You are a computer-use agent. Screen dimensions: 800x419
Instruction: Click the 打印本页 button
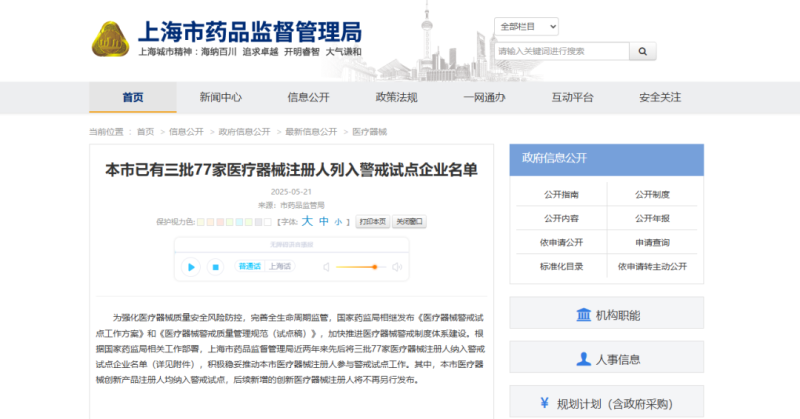372,221
